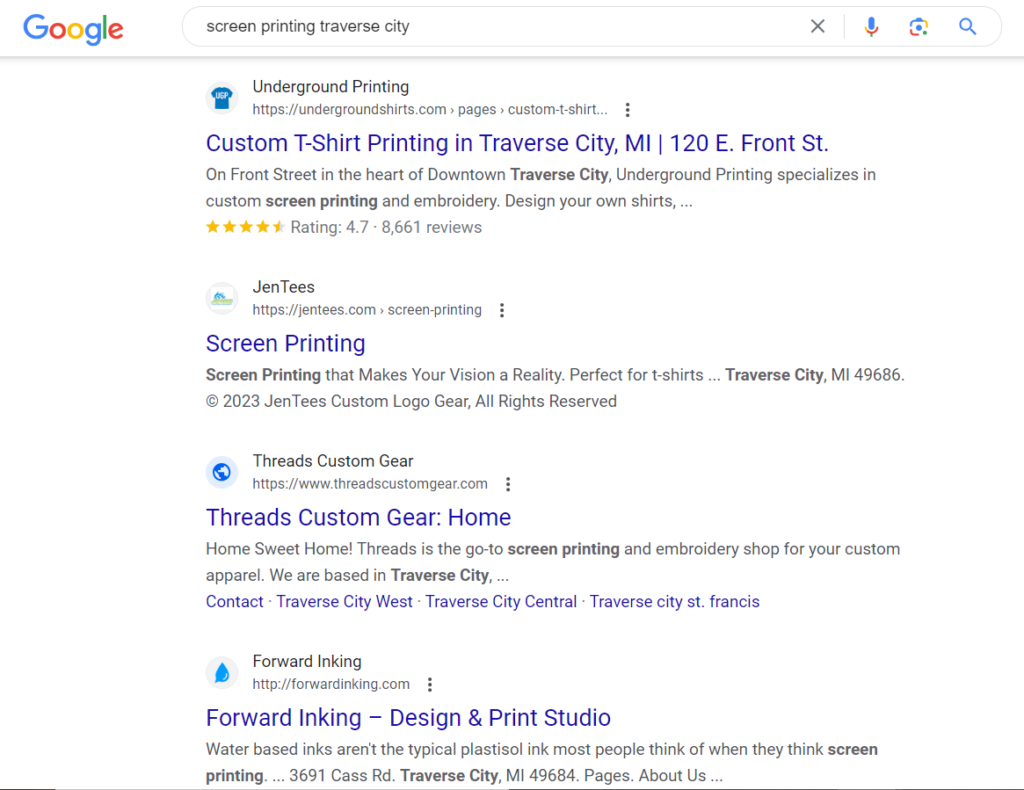
Task: Open Forward Inking Design & Print Studio link
Action: click(408, 718)
